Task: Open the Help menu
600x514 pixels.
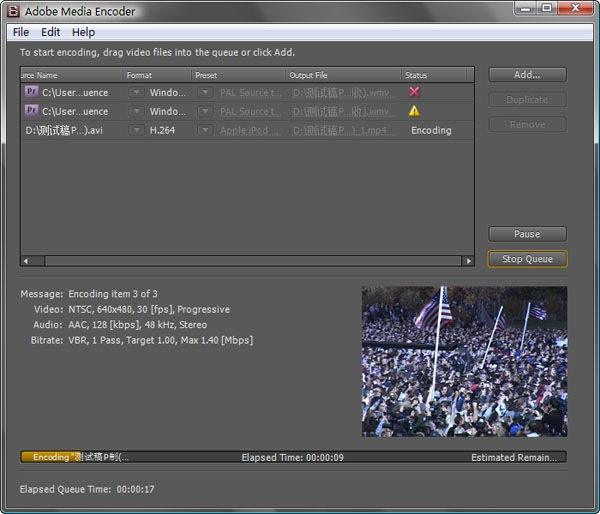Action: (x=83, y=32)
